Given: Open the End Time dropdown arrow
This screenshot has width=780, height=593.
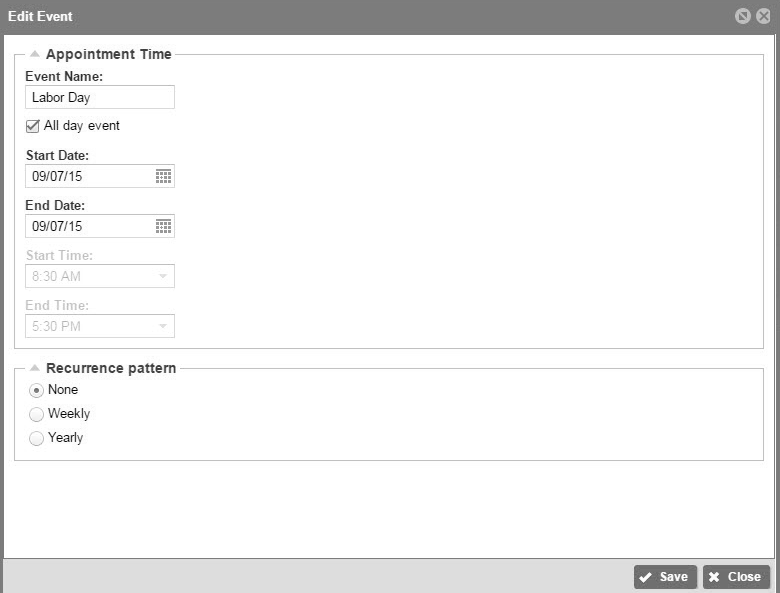Looking at the screenshot, I should 163,326.
